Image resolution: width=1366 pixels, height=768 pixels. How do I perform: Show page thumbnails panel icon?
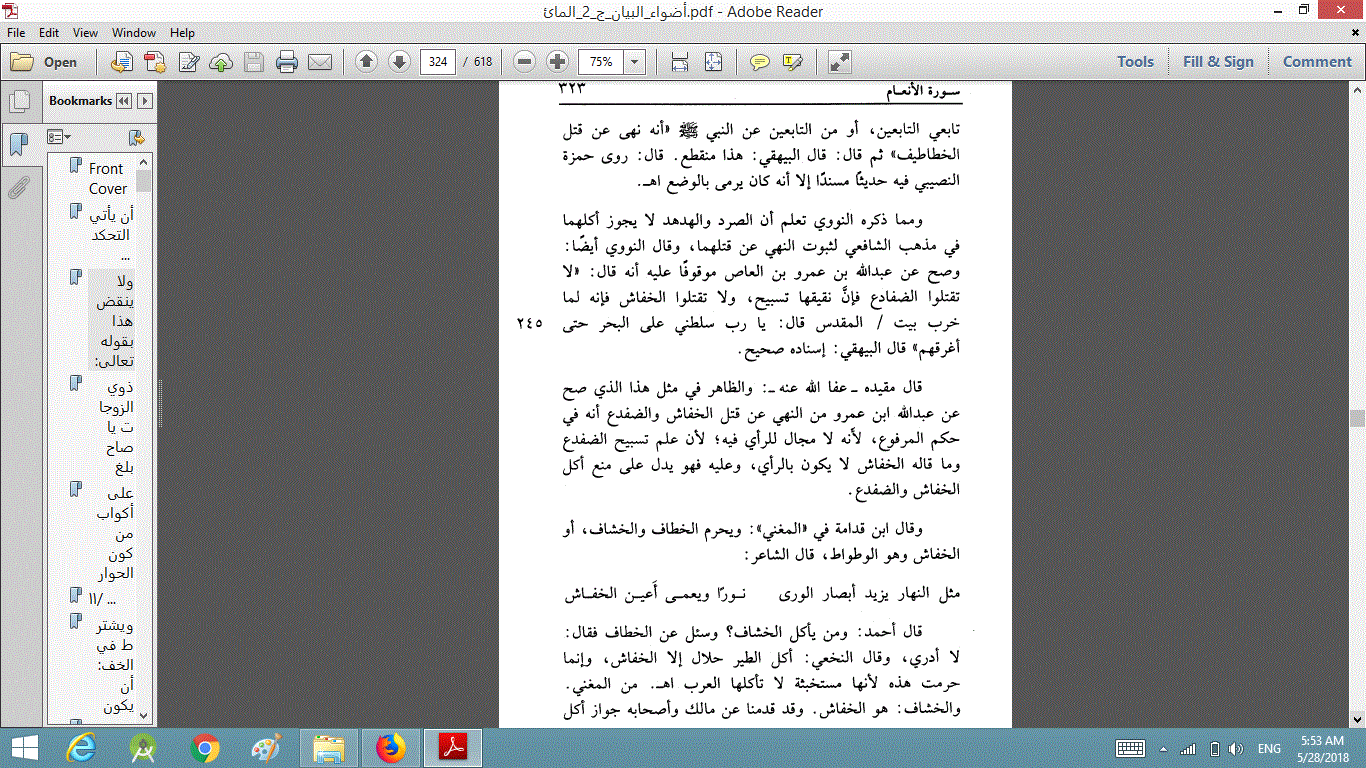coord(18,102)
